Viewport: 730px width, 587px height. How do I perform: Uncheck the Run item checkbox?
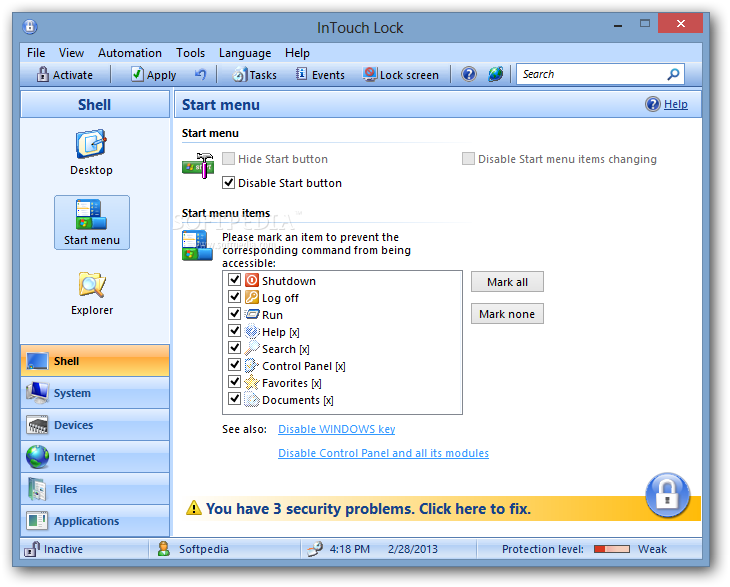[x=235, y=314]
